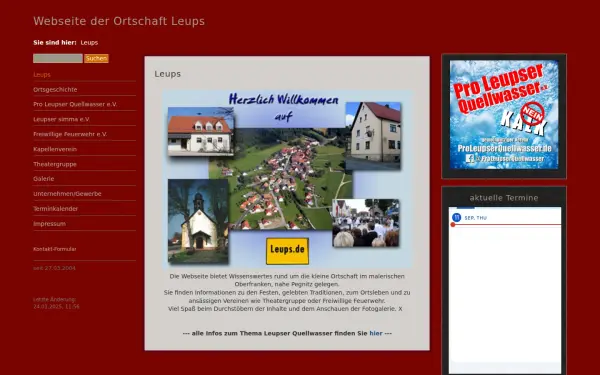This screenshot has height=375, width=600.
Task: Open the Galerie page
Action: point(44,179)
